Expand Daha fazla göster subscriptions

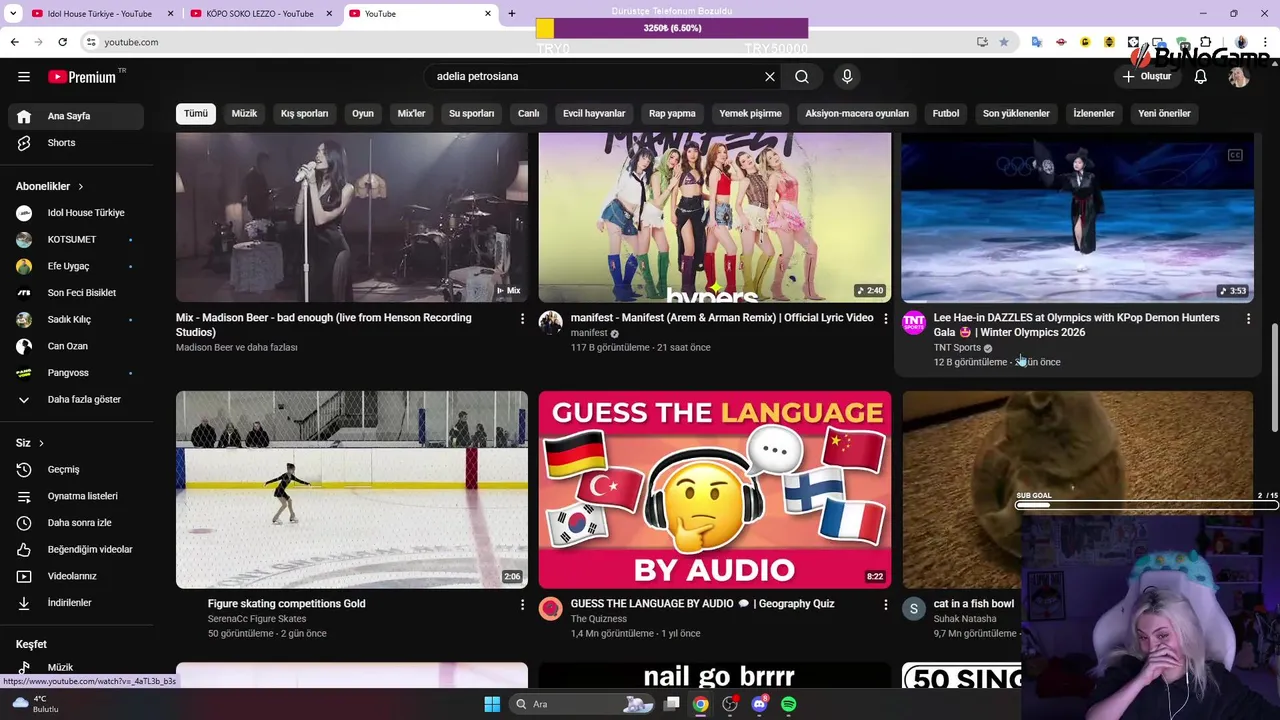pyautogui.click(x=76, y=399)
